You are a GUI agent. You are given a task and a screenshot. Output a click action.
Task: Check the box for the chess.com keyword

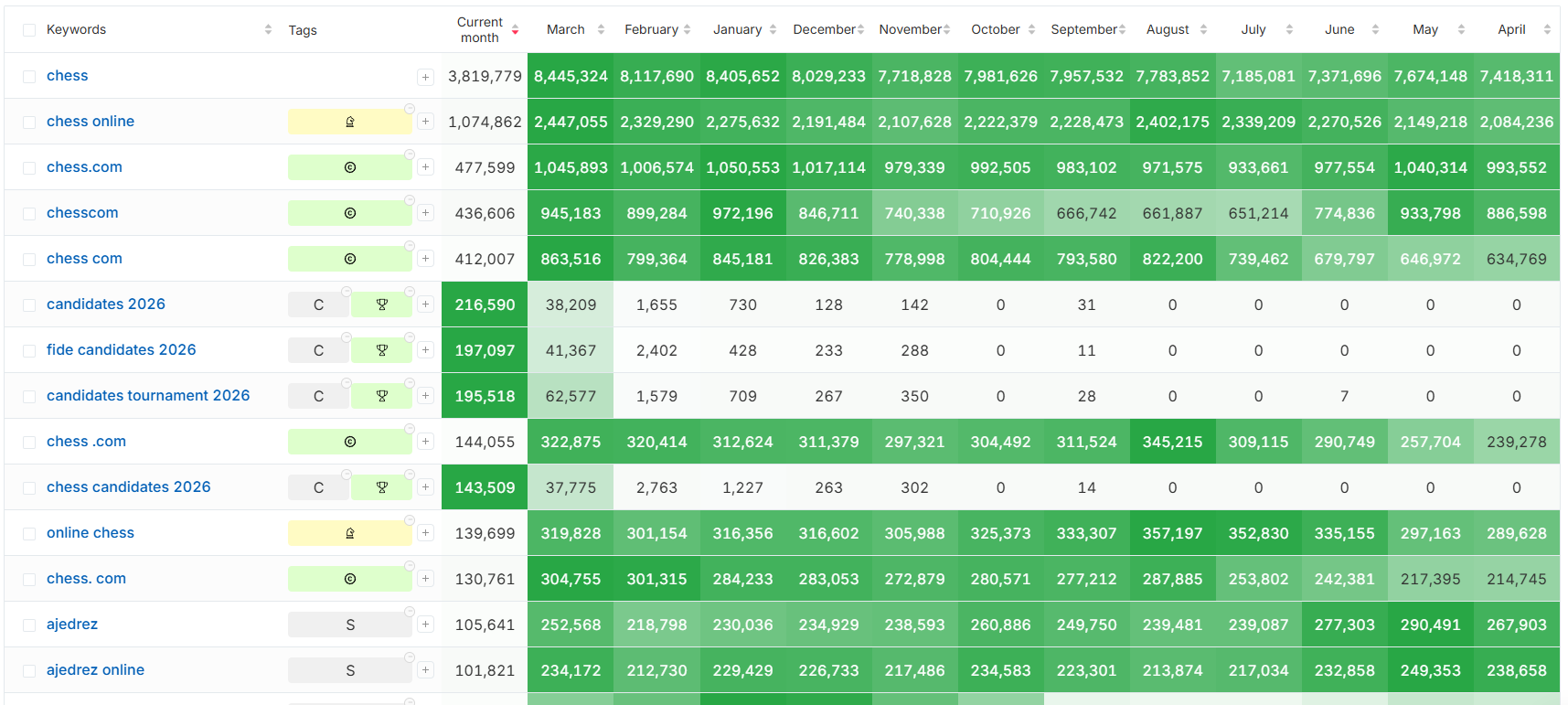pyautogui.click(x=29, y=168)
